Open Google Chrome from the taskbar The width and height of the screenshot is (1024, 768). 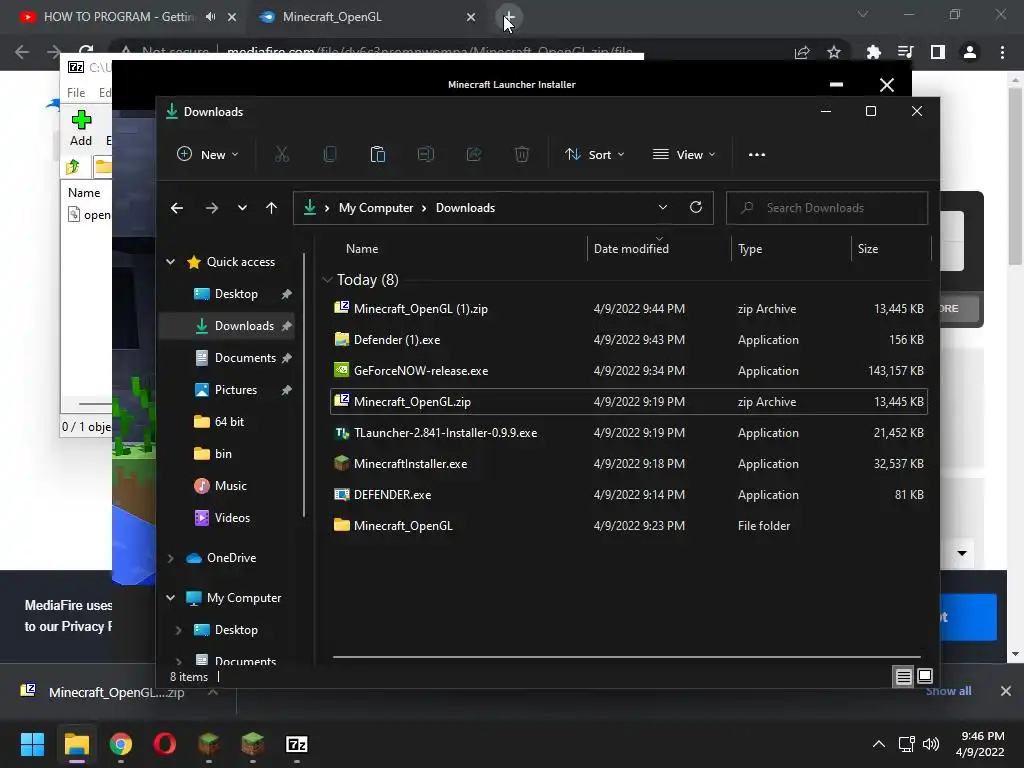tap(121, 744)
